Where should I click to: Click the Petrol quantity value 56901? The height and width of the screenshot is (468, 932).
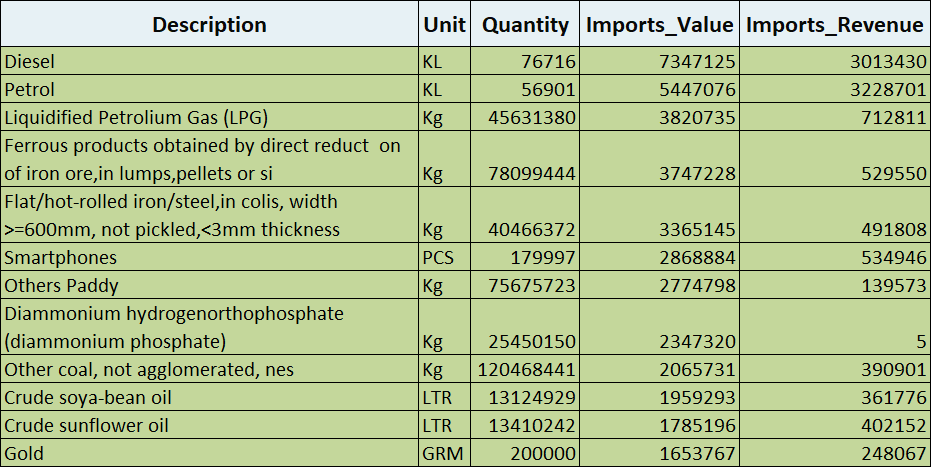point(525,89)
